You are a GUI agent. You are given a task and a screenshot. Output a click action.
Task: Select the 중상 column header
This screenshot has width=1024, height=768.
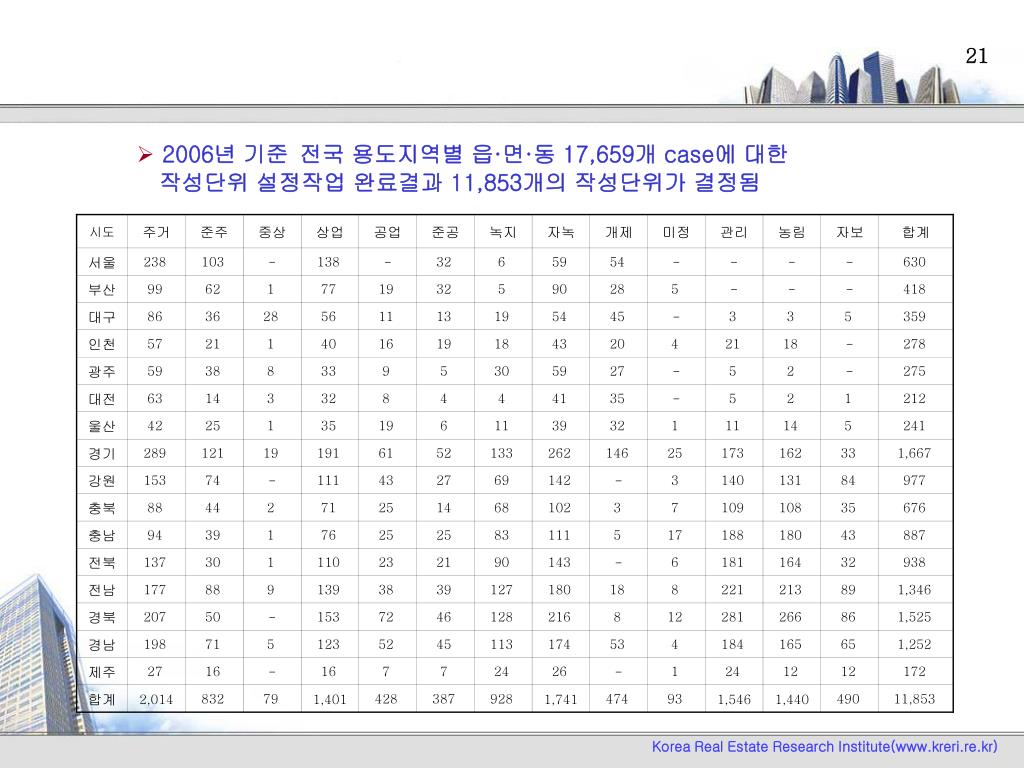(x=272, y=232)
